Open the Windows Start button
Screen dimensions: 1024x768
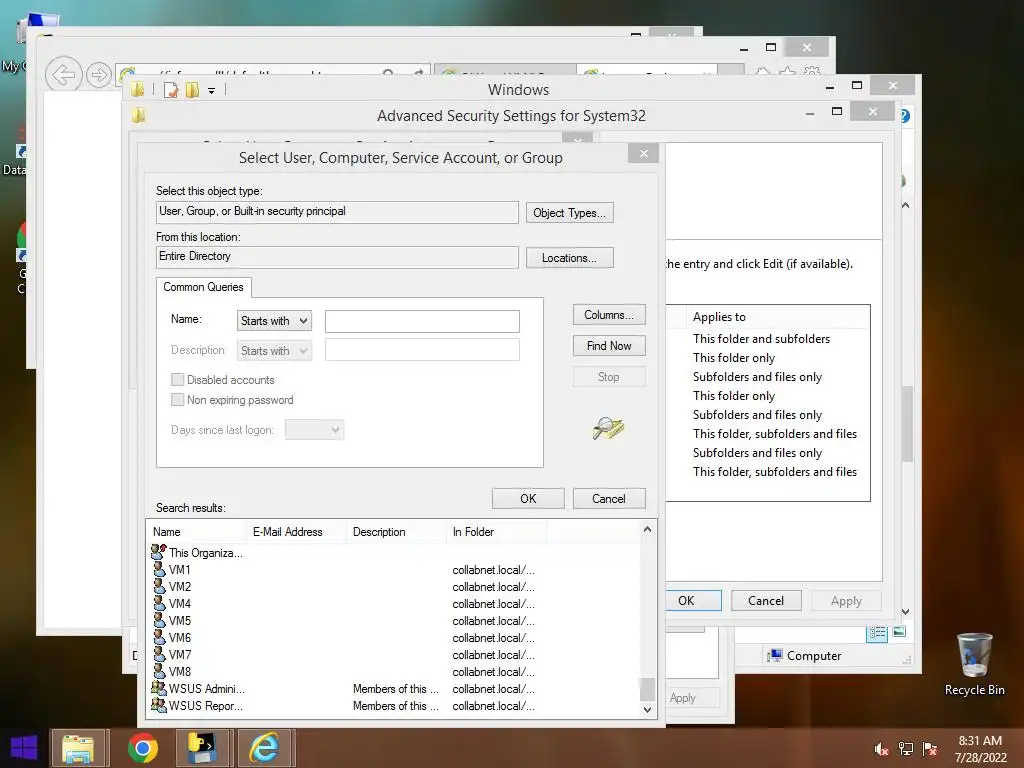click(x=24, y=748)
